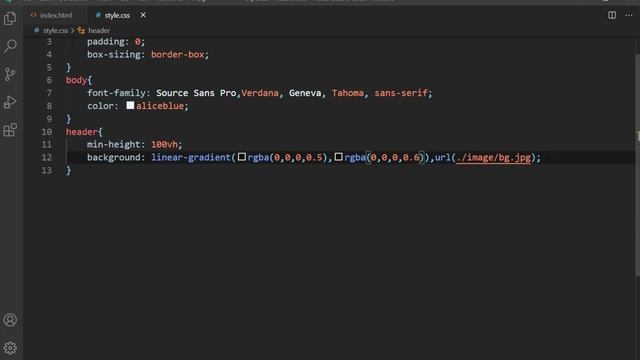Close the style.css tab
The image size is (640, 360).
tap(143, 15)
